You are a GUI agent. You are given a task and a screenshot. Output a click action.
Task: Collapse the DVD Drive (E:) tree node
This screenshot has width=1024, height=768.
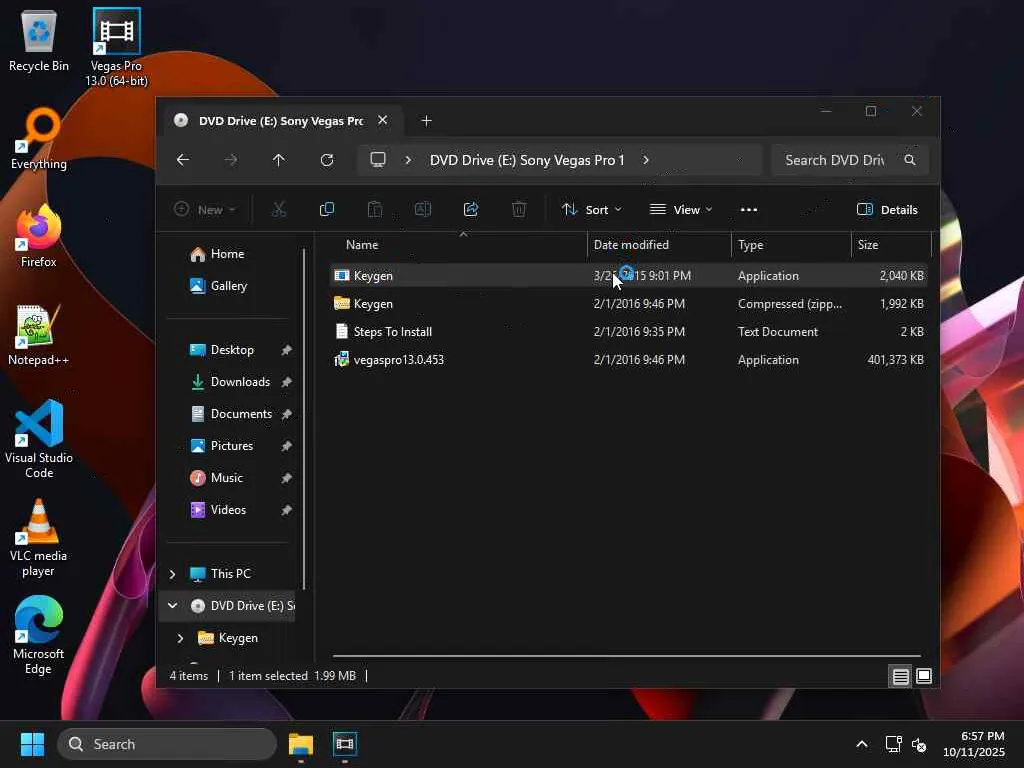172,605
